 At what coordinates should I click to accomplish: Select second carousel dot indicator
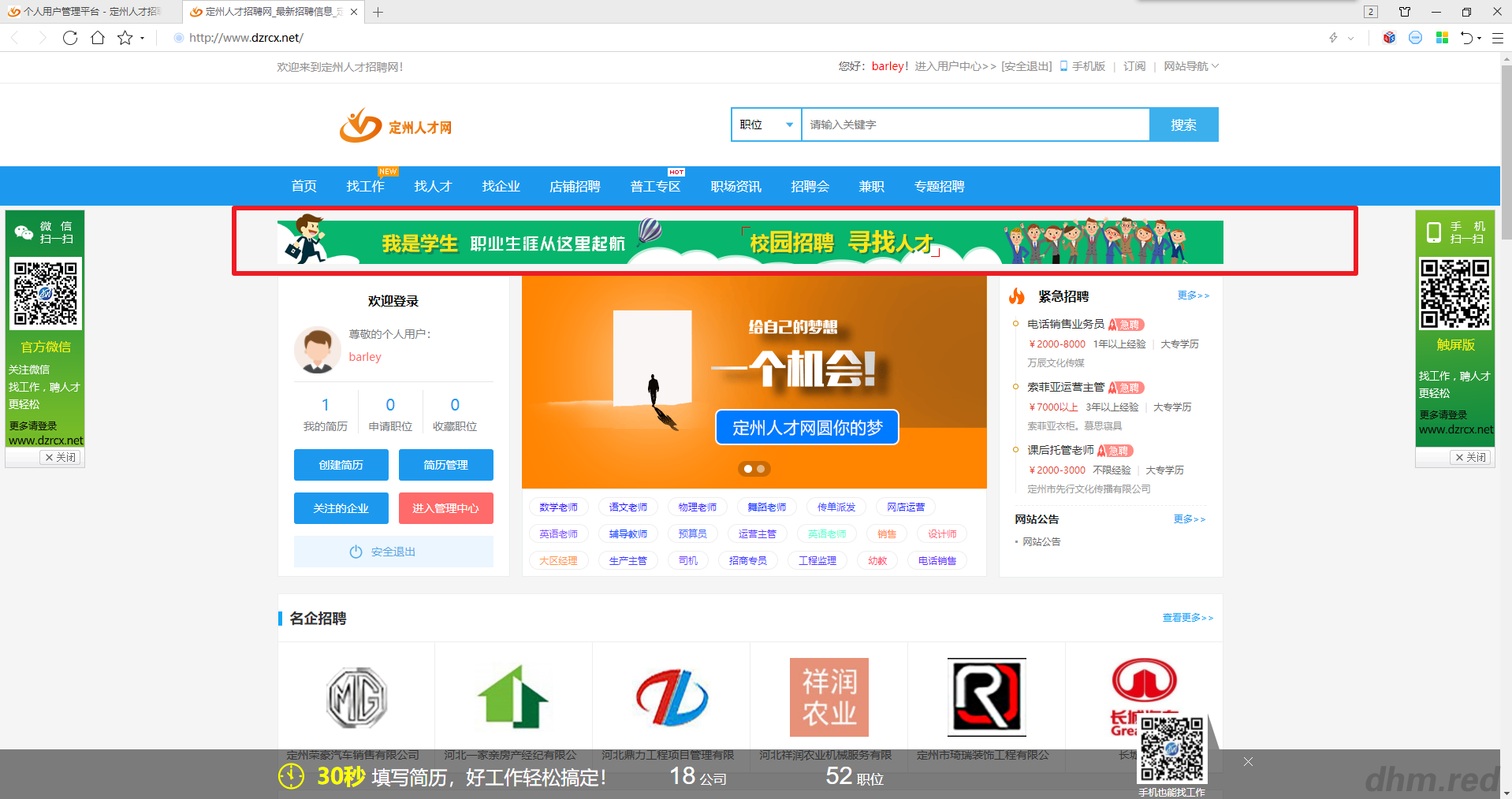click(x=761, y=469)
